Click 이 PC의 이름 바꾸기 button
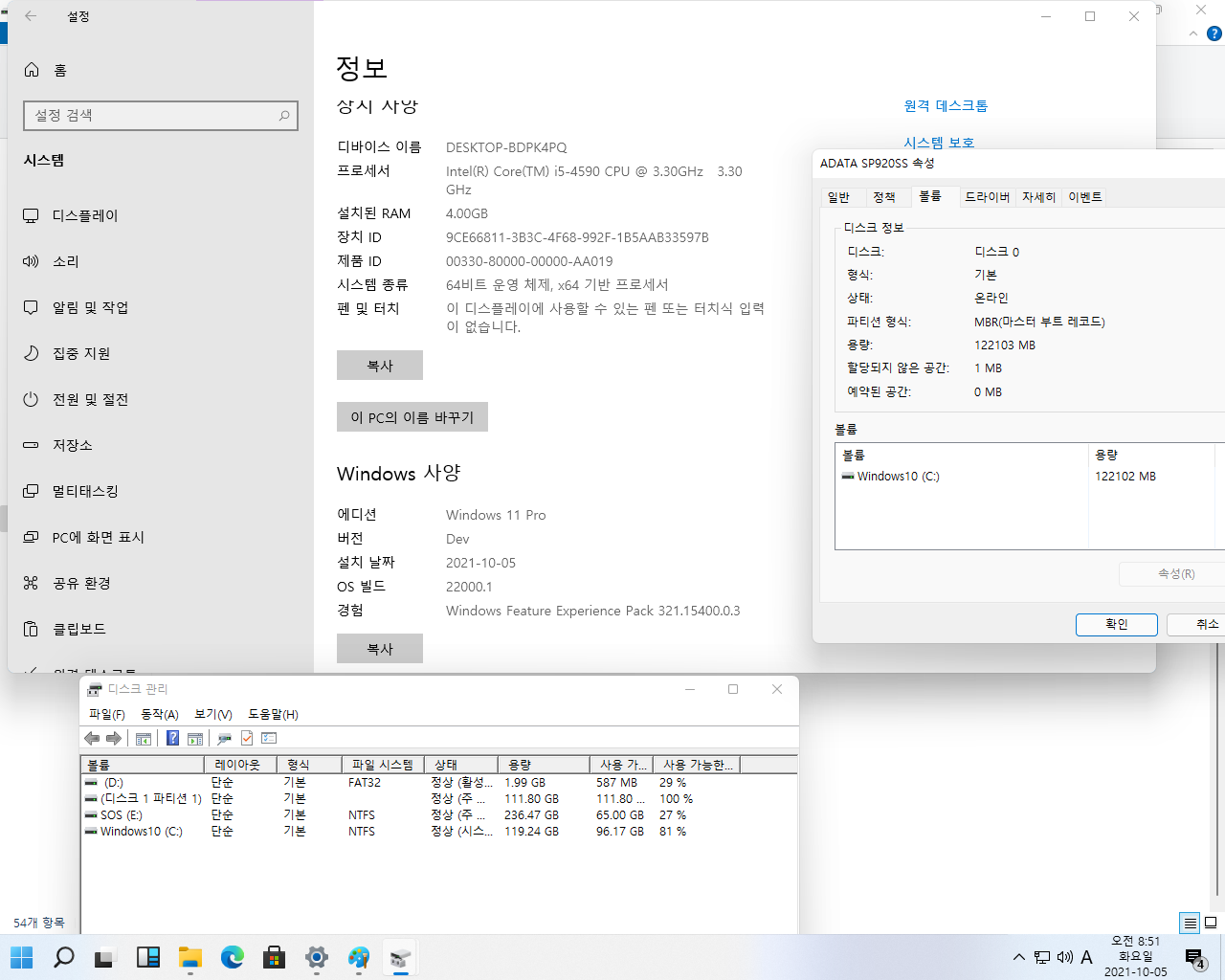Screen dimensions: 1225x980 412,417
